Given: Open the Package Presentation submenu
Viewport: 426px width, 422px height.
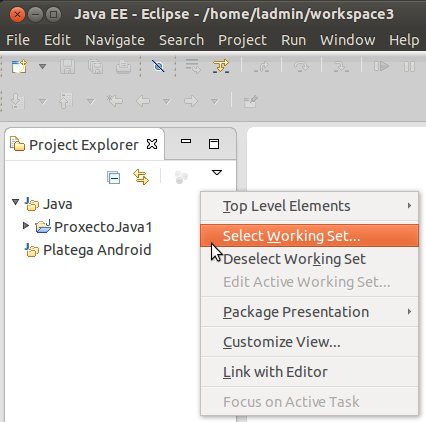Looking at the screenshot, I should 309,312.
